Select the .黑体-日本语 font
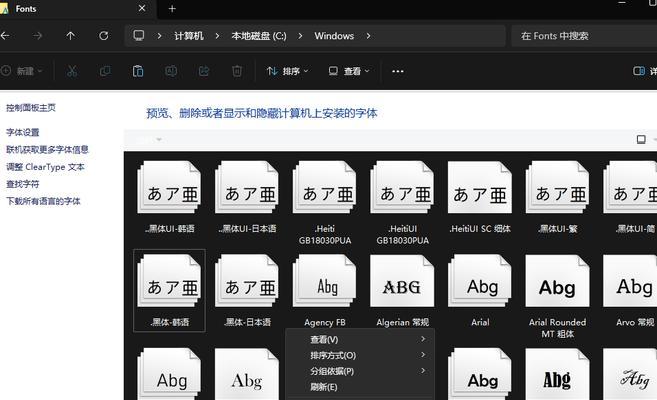This screenshot has width=657, height=400. click(247, 291)
